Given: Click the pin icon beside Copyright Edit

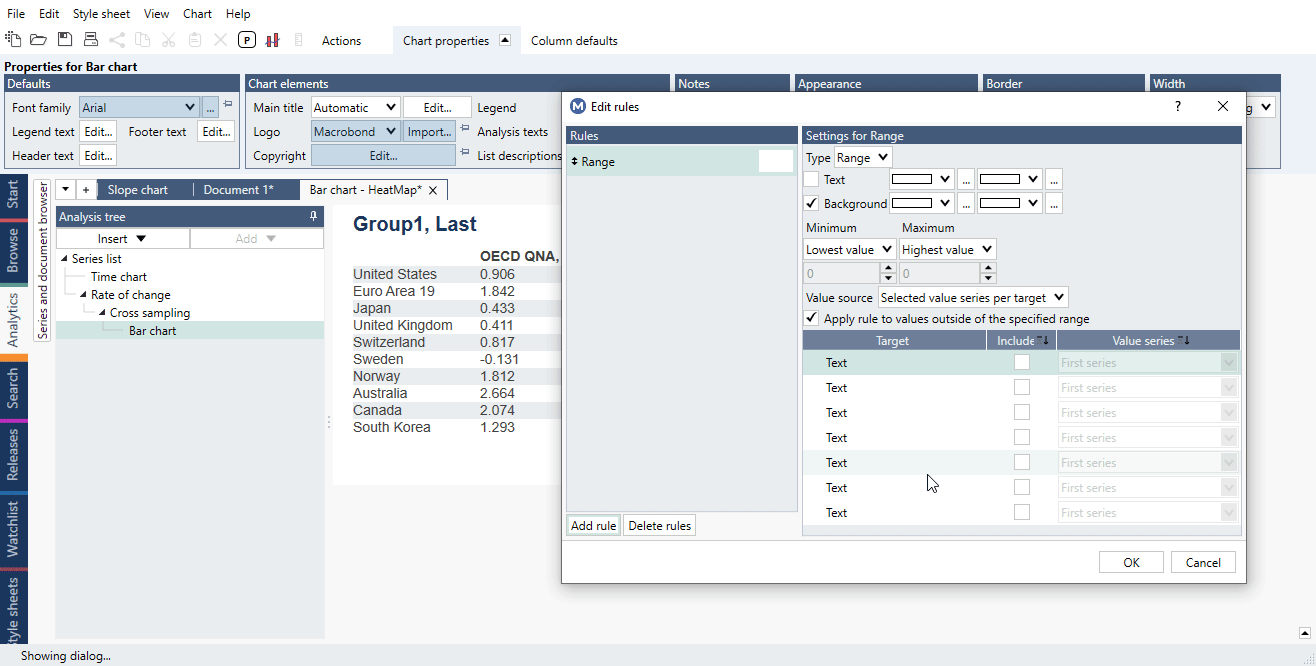Looking at the screenshot, I should (465, 152).
